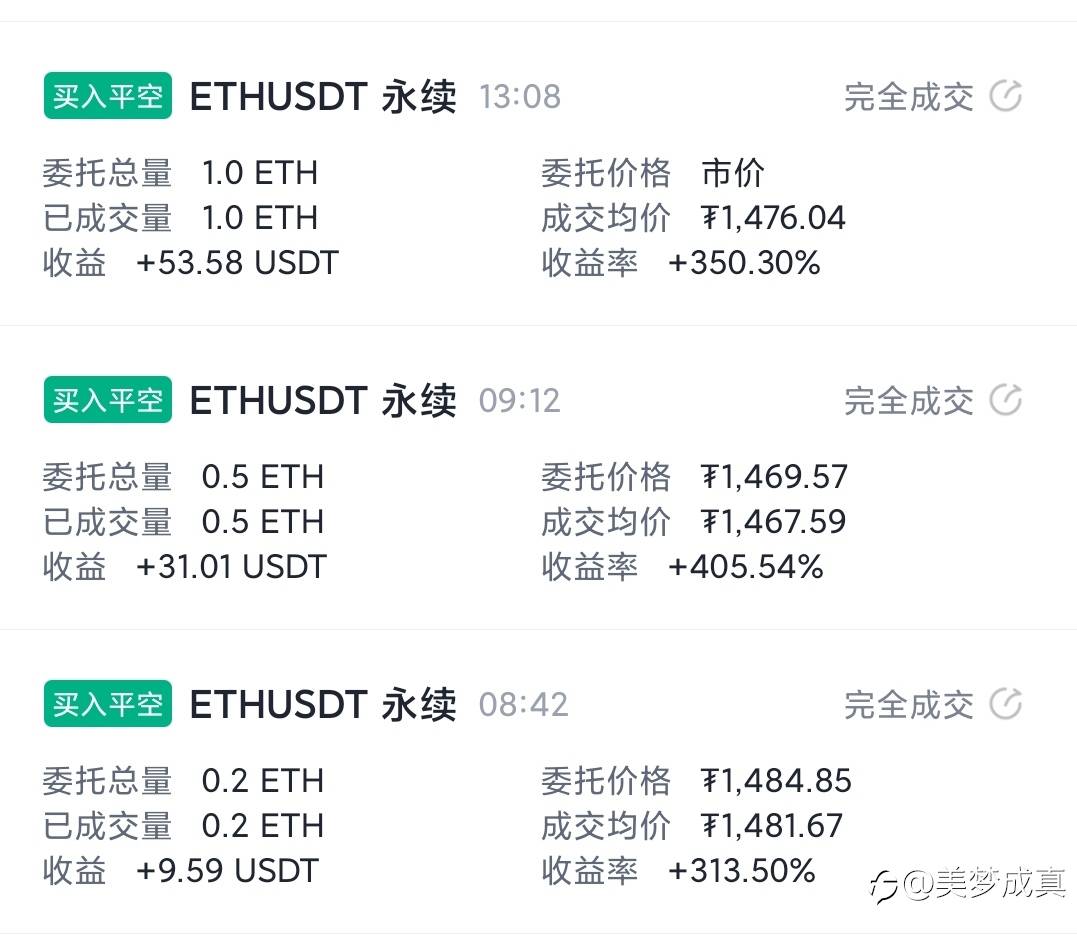Tap the +9.59 USDT profit value

[227, 870]
